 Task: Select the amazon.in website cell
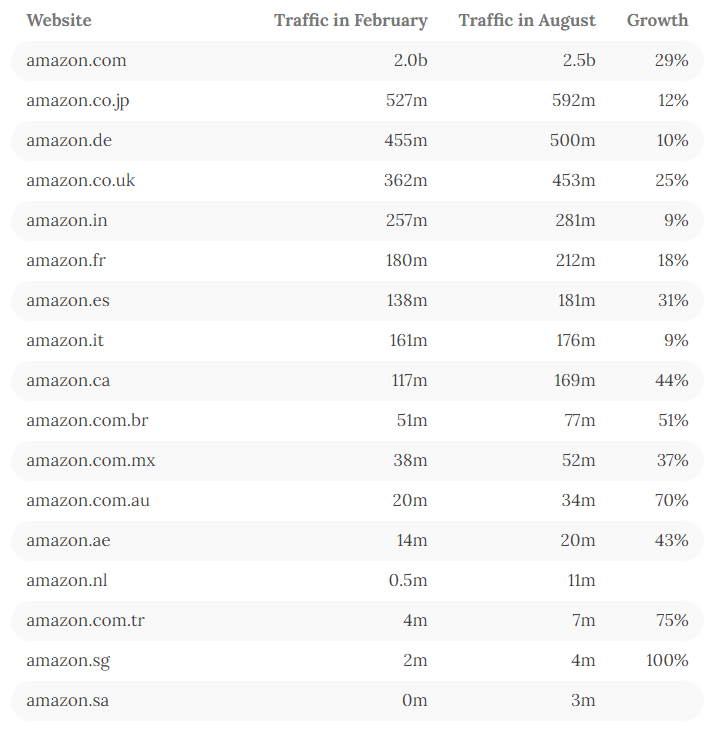tap(67, 220)
